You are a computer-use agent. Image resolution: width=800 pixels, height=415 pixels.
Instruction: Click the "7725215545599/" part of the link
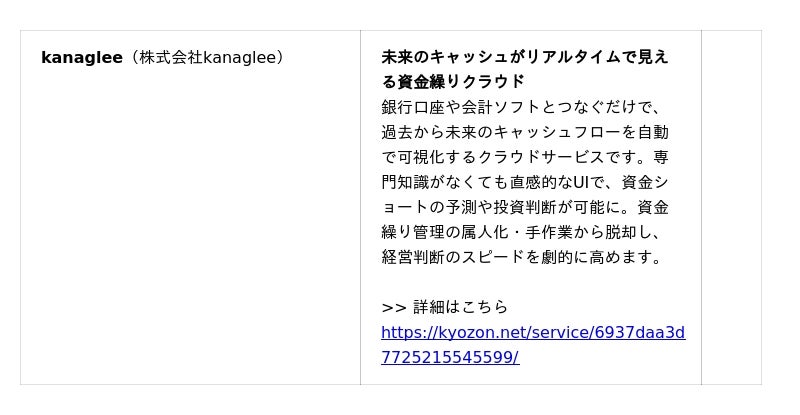tap(449, 357)
